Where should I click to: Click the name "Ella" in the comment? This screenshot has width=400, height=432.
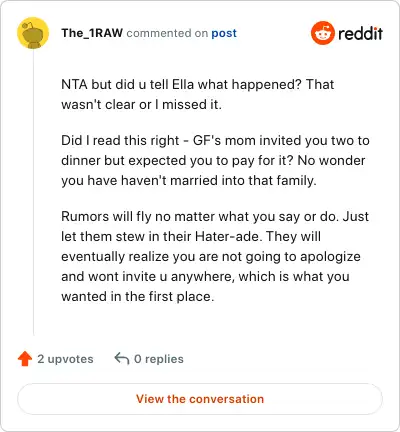pyautogui.click(x=183, y=84)
